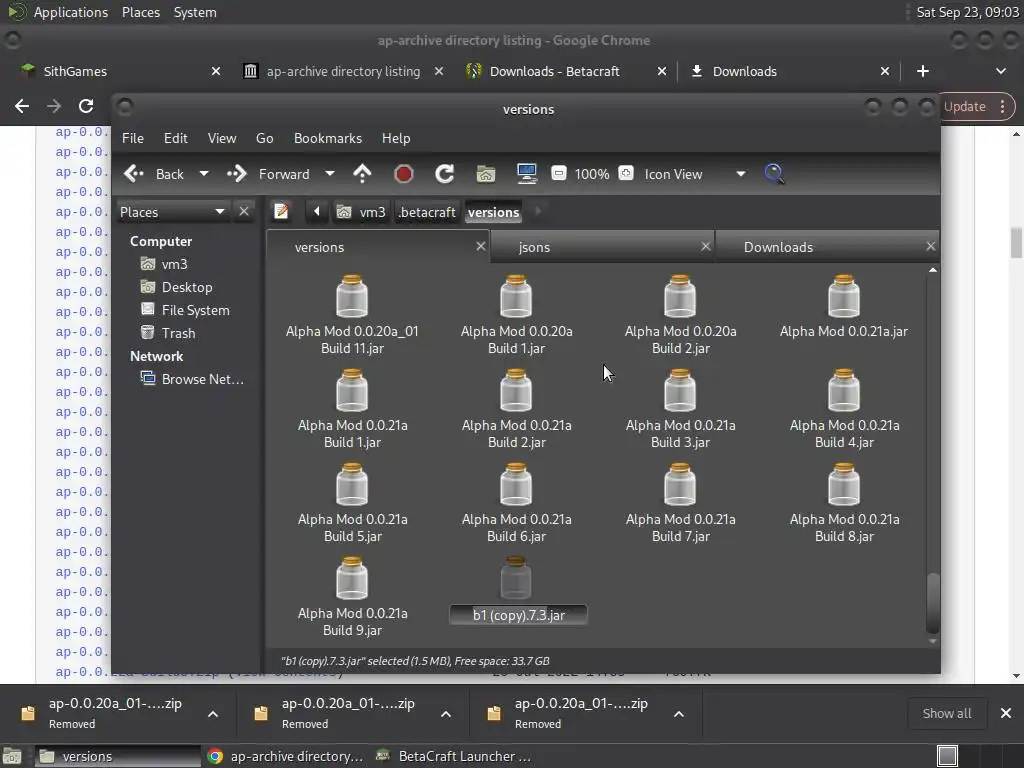Reload the versions folder view
Screen dimensions: 1024x768
(x=445, y=174)
